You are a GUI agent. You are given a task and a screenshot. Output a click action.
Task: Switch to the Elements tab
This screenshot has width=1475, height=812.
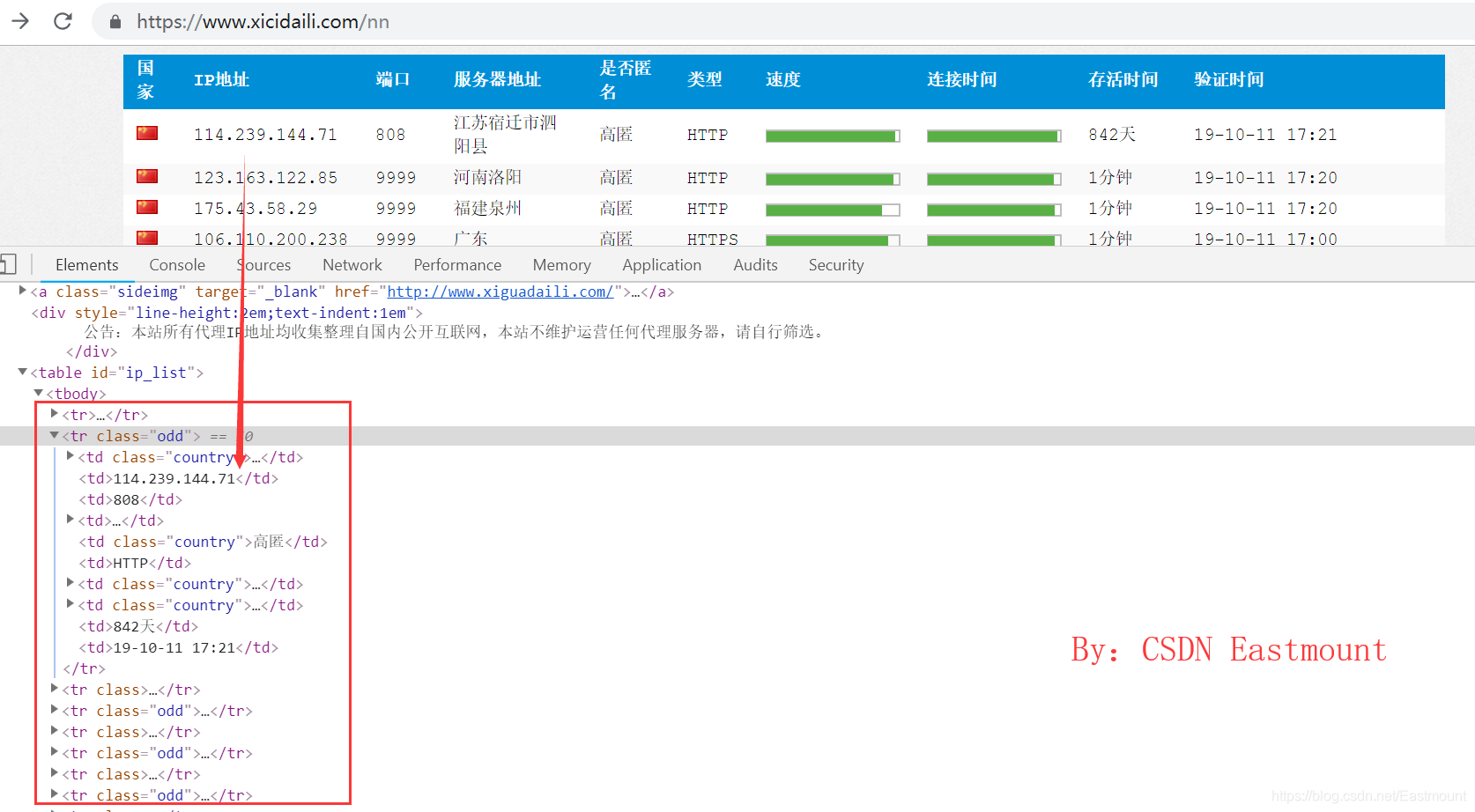point(86,265)
